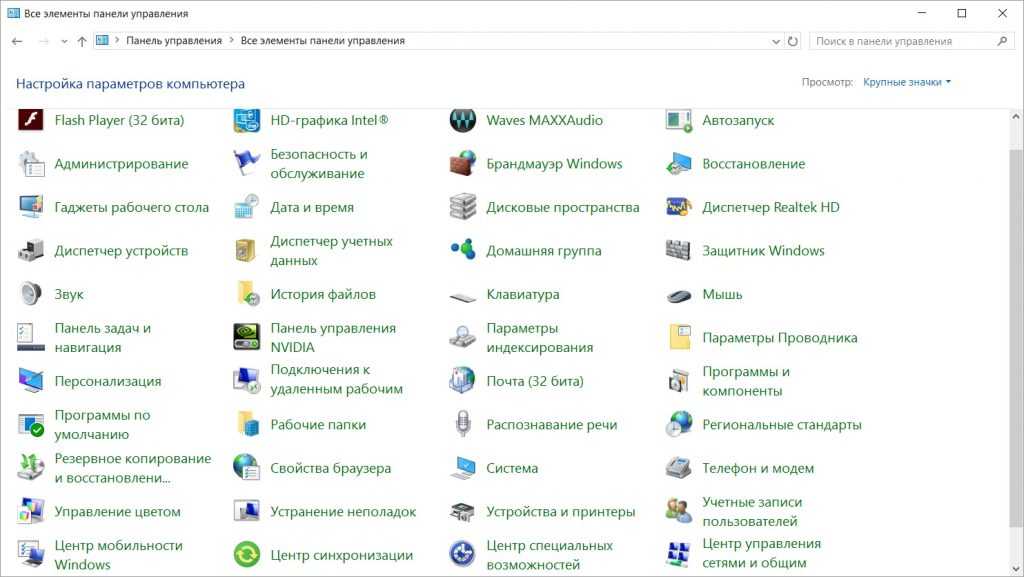This screenshot has height=577, width=1024.
Task: Select the Все элементы панели управления breadcrumb
Action: [x=322, y=42]
